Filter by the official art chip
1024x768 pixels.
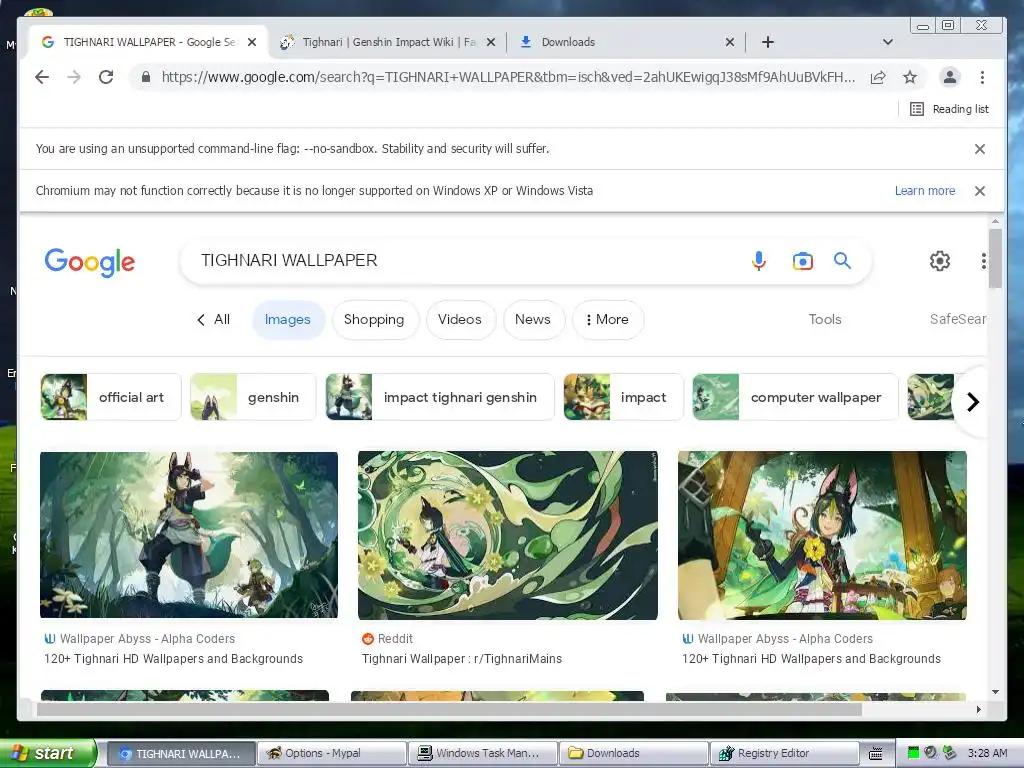pyautogui.click(x=110, y=397)
